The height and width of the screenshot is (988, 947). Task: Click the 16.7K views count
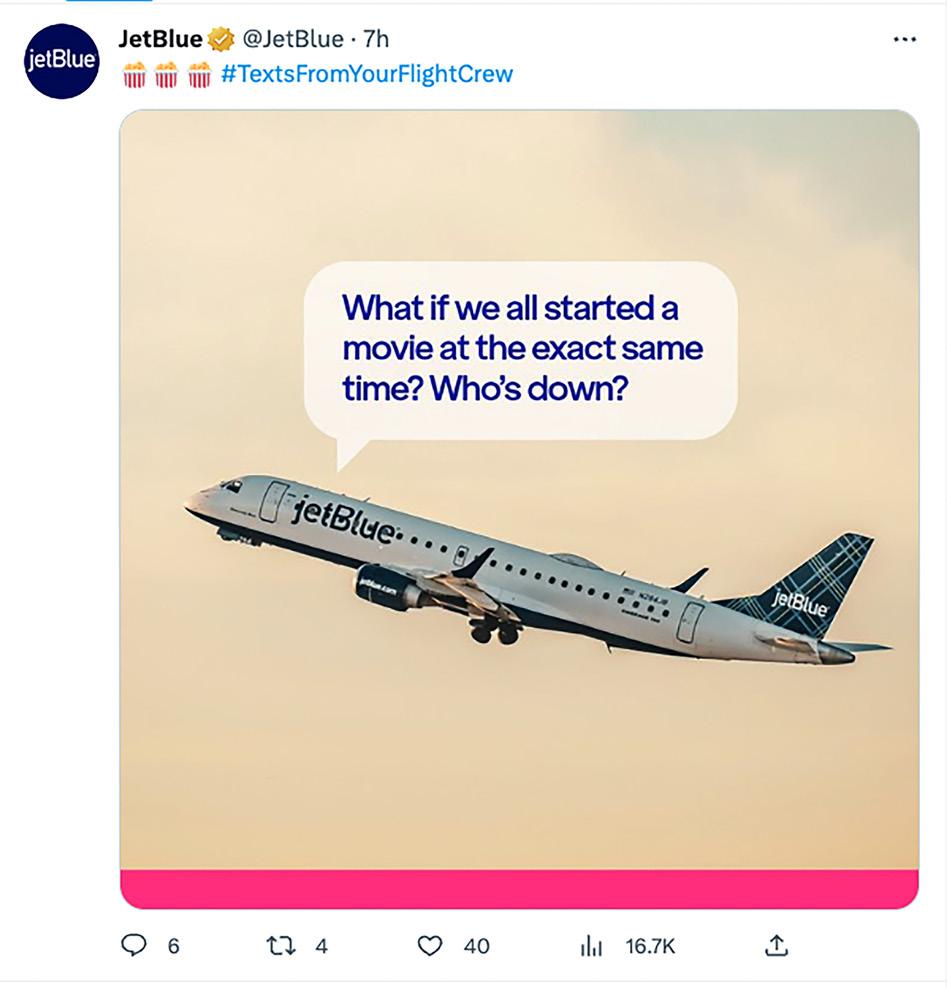click(649, 946)
